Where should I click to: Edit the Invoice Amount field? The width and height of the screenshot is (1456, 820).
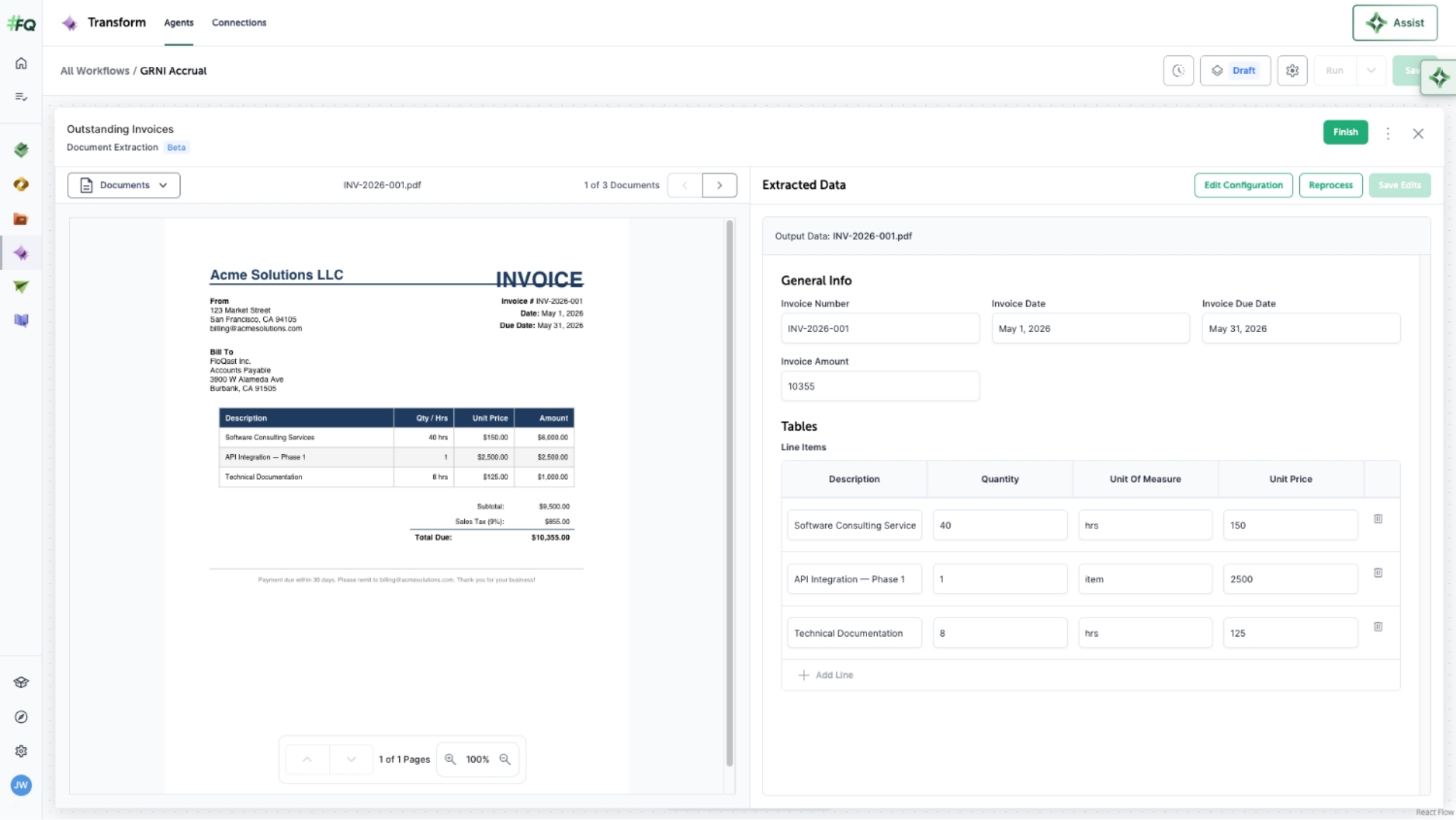pyautogui.click(x=880, y=386)
